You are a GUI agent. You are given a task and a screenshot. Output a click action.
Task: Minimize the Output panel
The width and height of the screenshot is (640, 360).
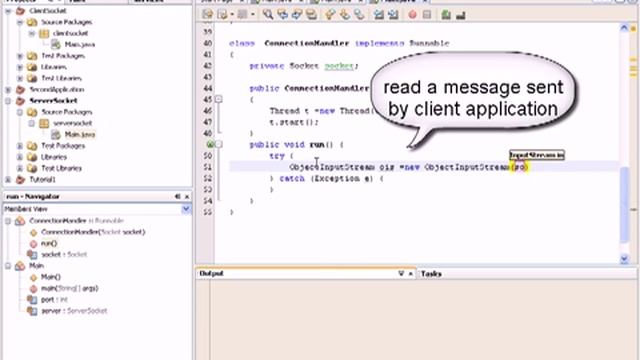pos(401,273)
